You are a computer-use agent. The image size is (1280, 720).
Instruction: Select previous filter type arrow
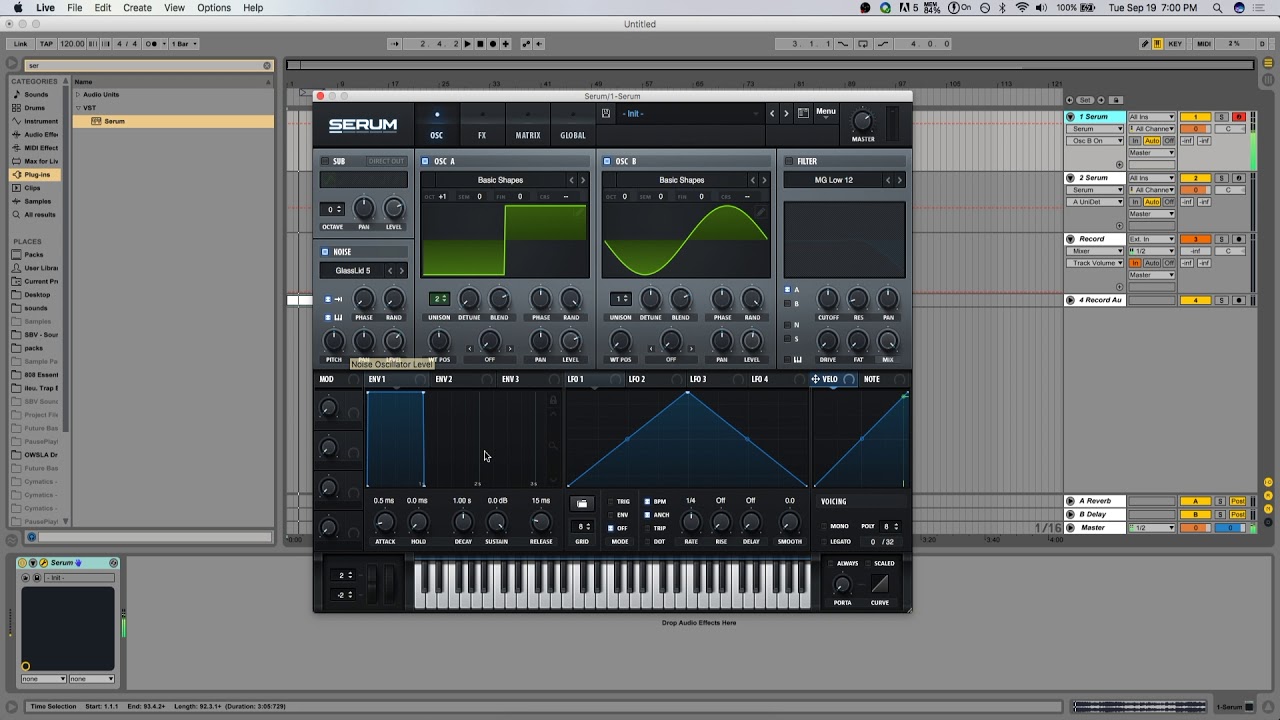point(888,180)
